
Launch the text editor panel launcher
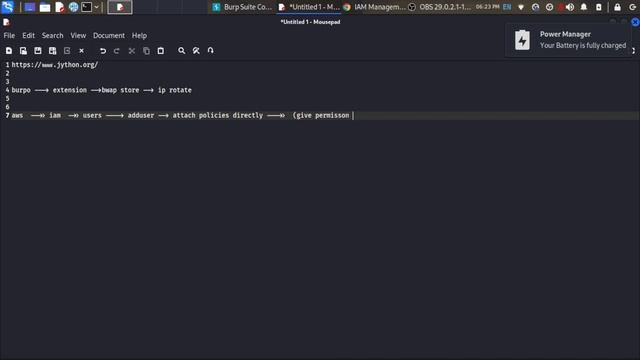pos(60,7)
